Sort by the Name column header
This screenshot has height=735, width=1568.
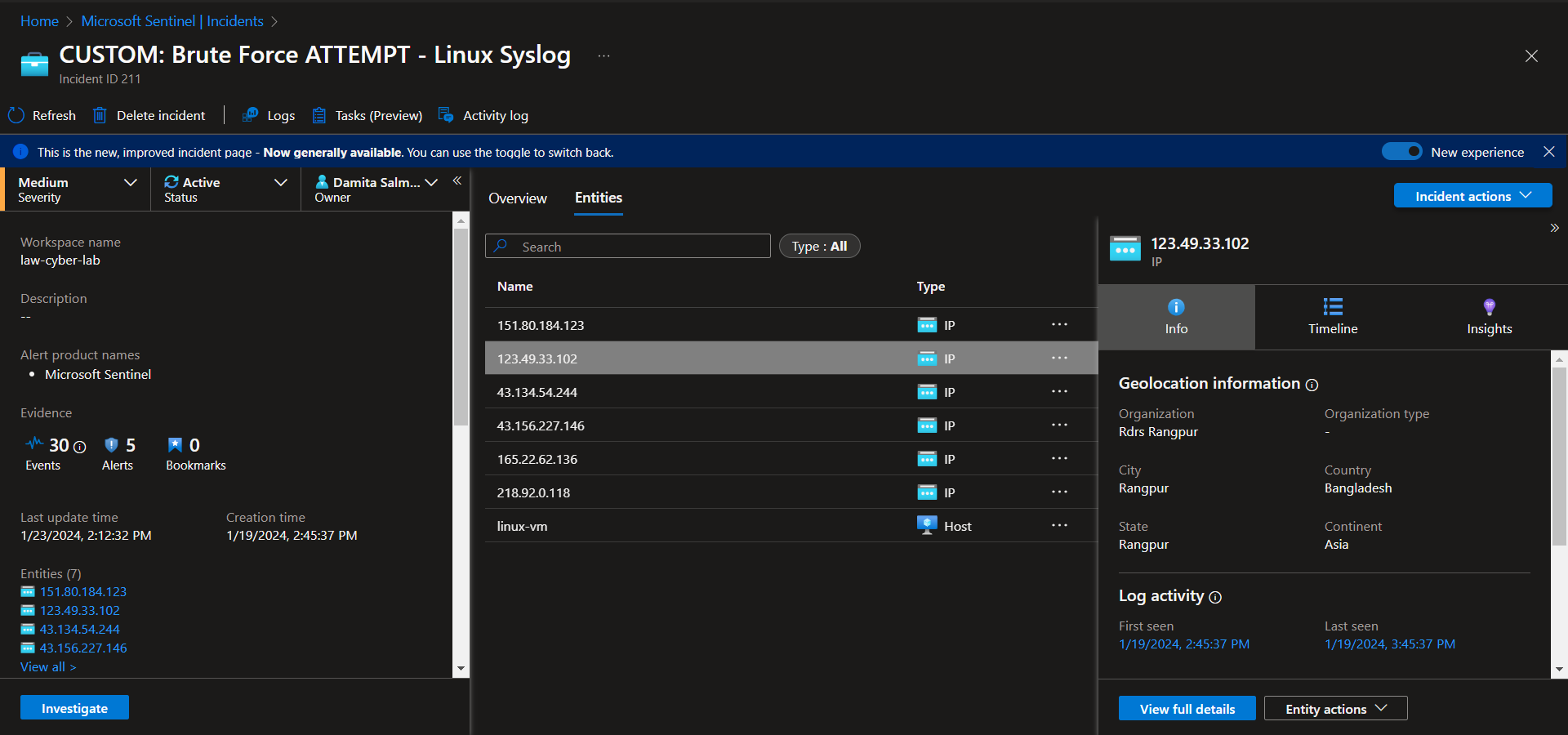click(514, 287)
